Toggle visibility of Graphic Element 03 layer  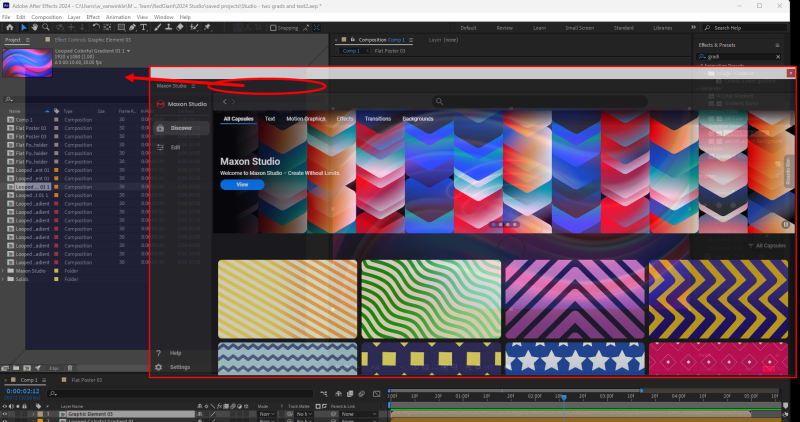click(x=6, y=413)
